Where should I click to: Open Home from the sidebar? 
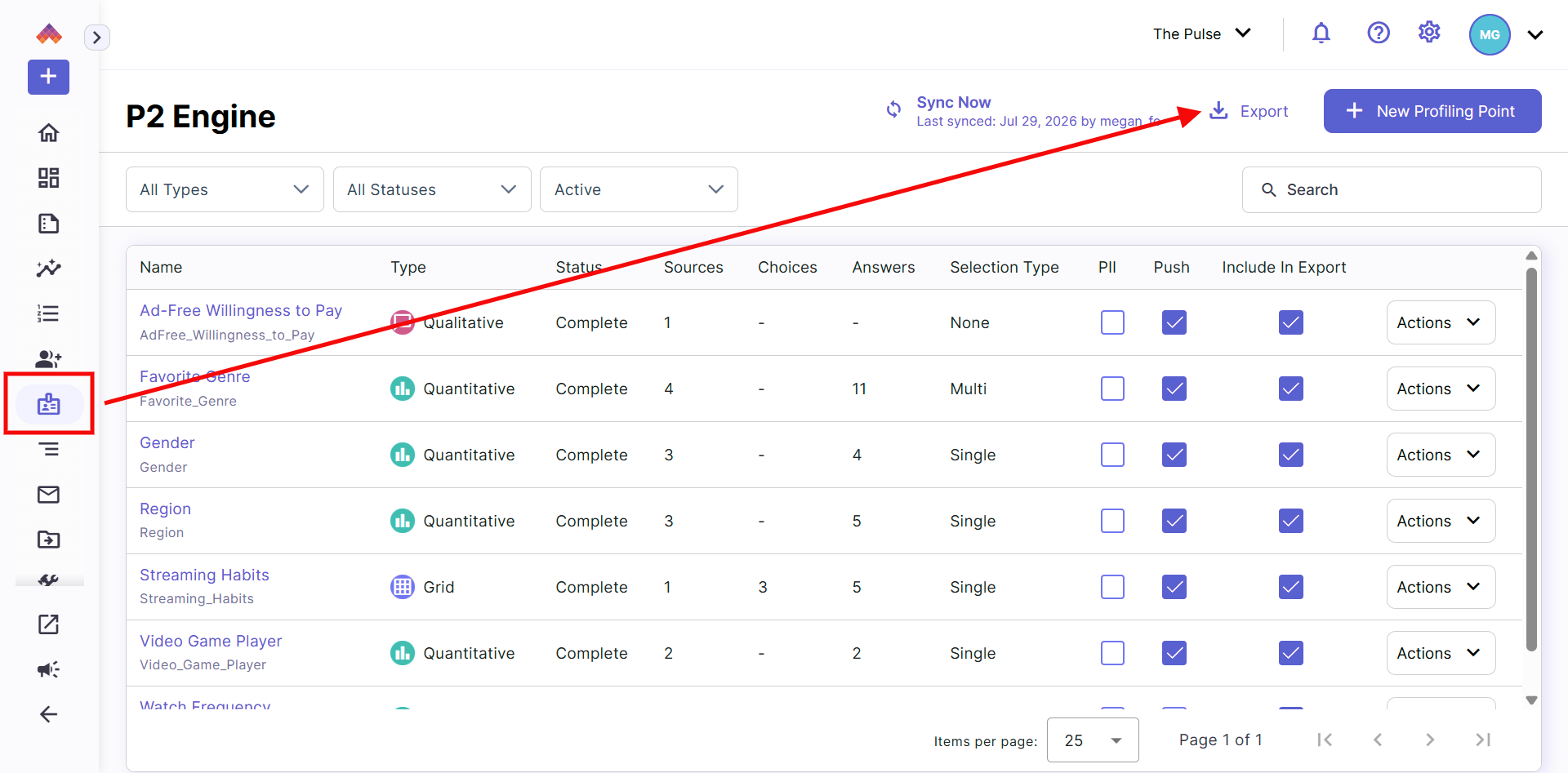tap(49, 133)
